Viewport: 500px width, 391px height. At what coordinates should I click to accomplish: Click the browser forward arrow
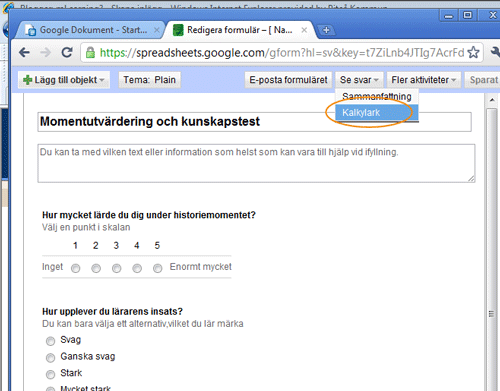(x=45, y=52)
